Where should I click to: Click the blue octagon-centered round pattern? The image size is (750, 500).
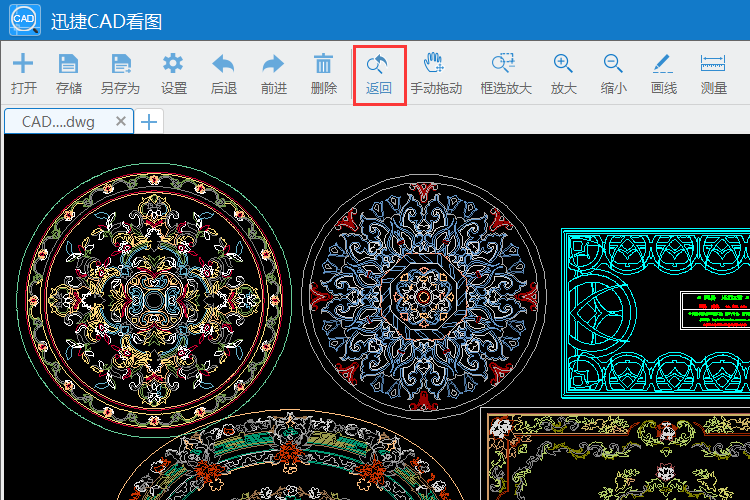(x=424, y=297)
